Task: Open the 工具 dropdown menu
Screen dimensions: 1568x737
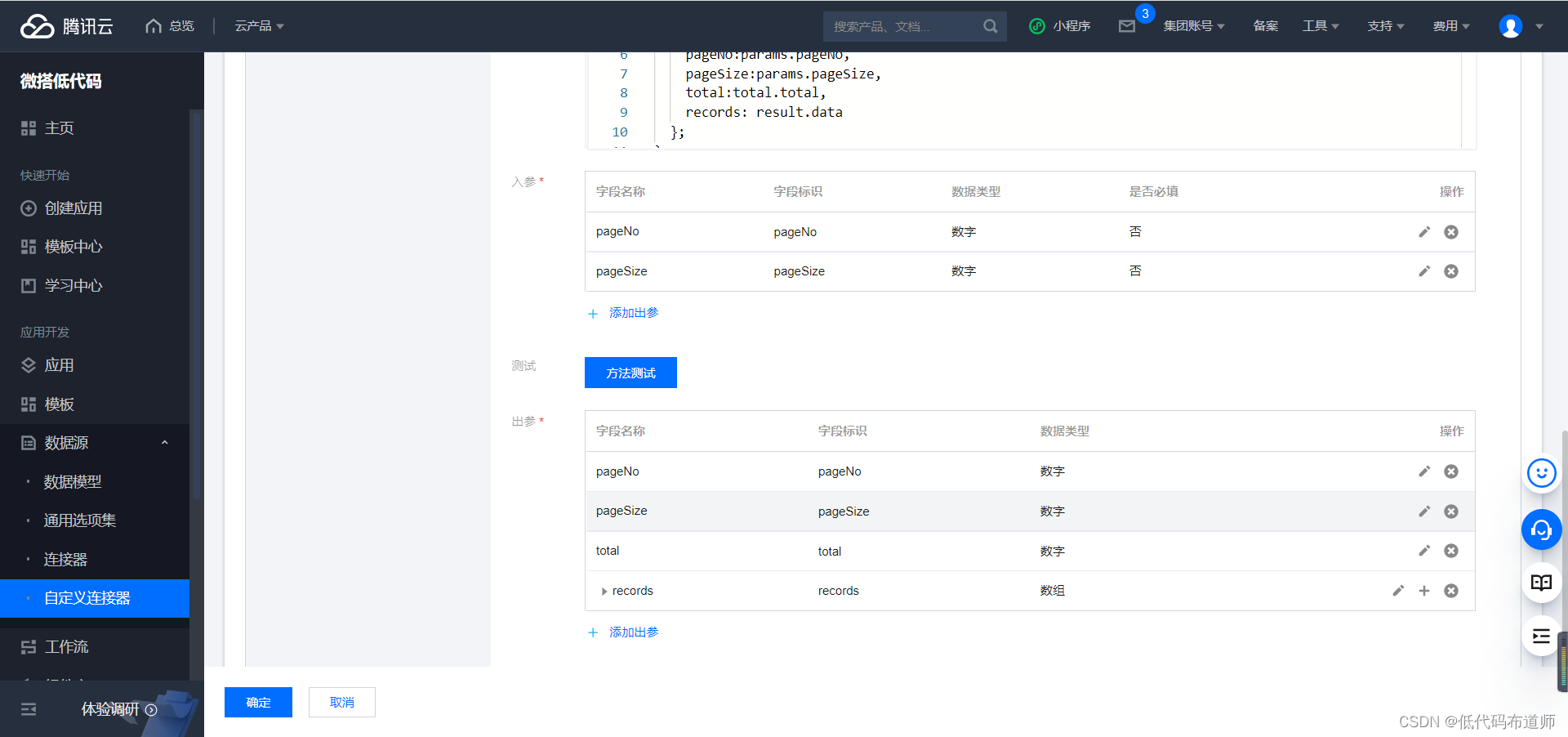Action: [x=1321, y=26]
